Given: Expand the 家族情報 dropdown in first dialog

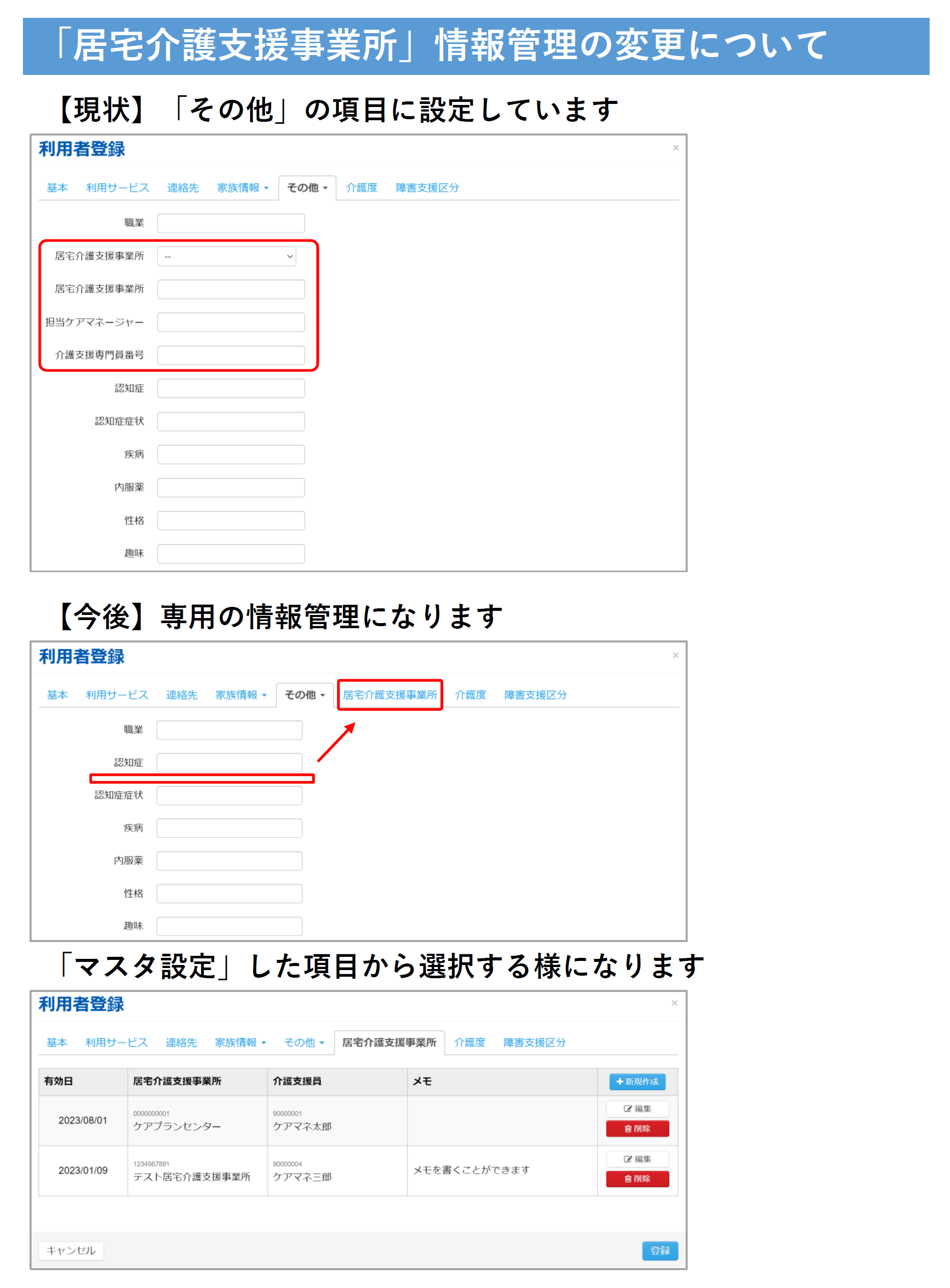Looking at the screenshot, I should coord(242,187).
